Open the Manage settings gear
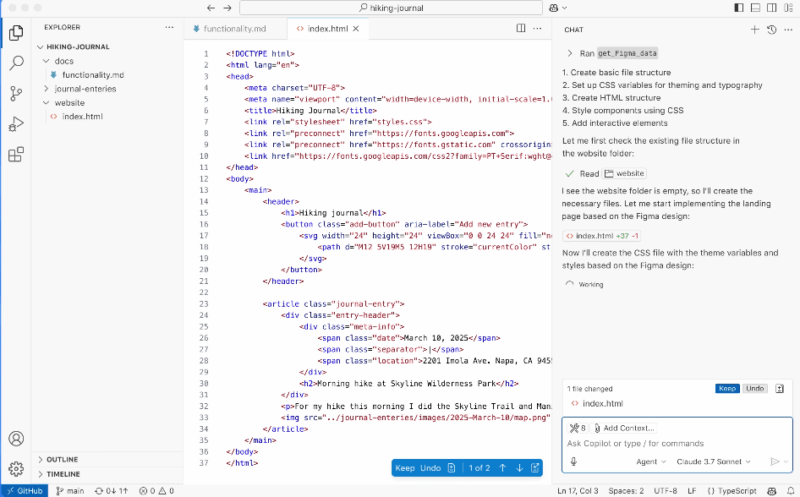Viewport: 800px width, 497px height. [x=16, y=468]
